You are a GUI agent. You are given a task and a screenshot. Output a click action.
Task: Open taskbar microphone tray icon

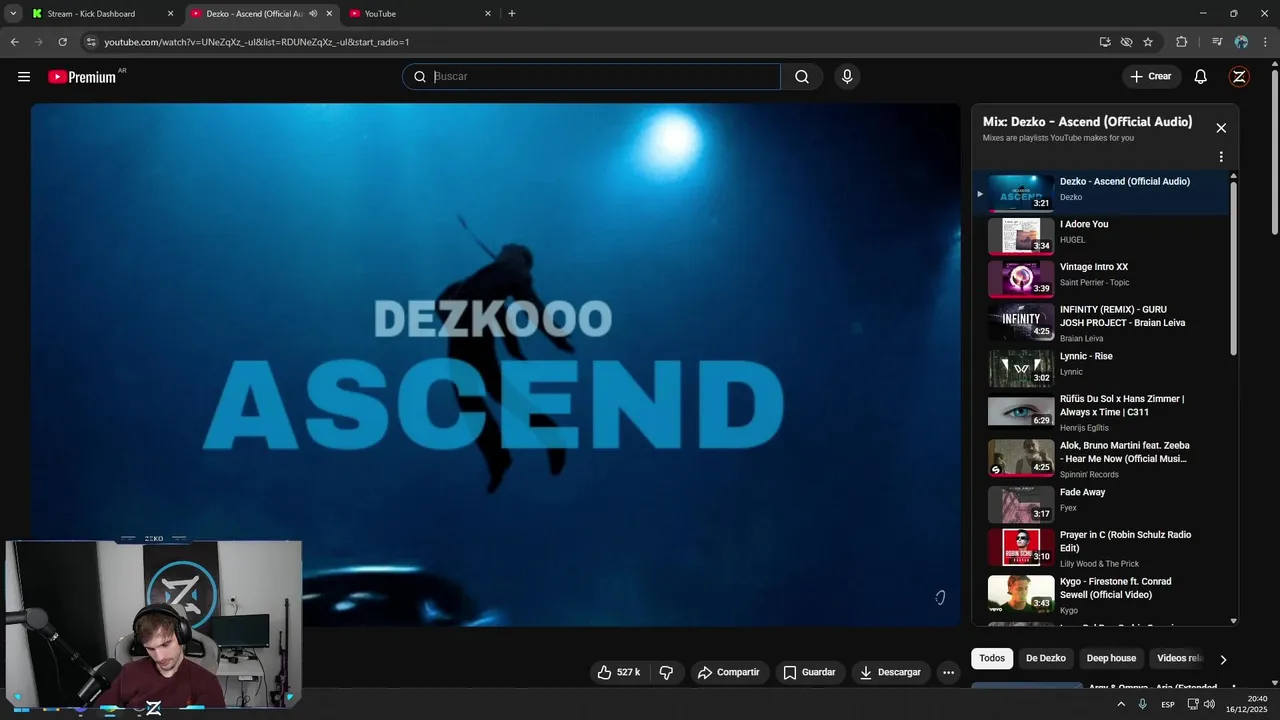[1143, 705]
